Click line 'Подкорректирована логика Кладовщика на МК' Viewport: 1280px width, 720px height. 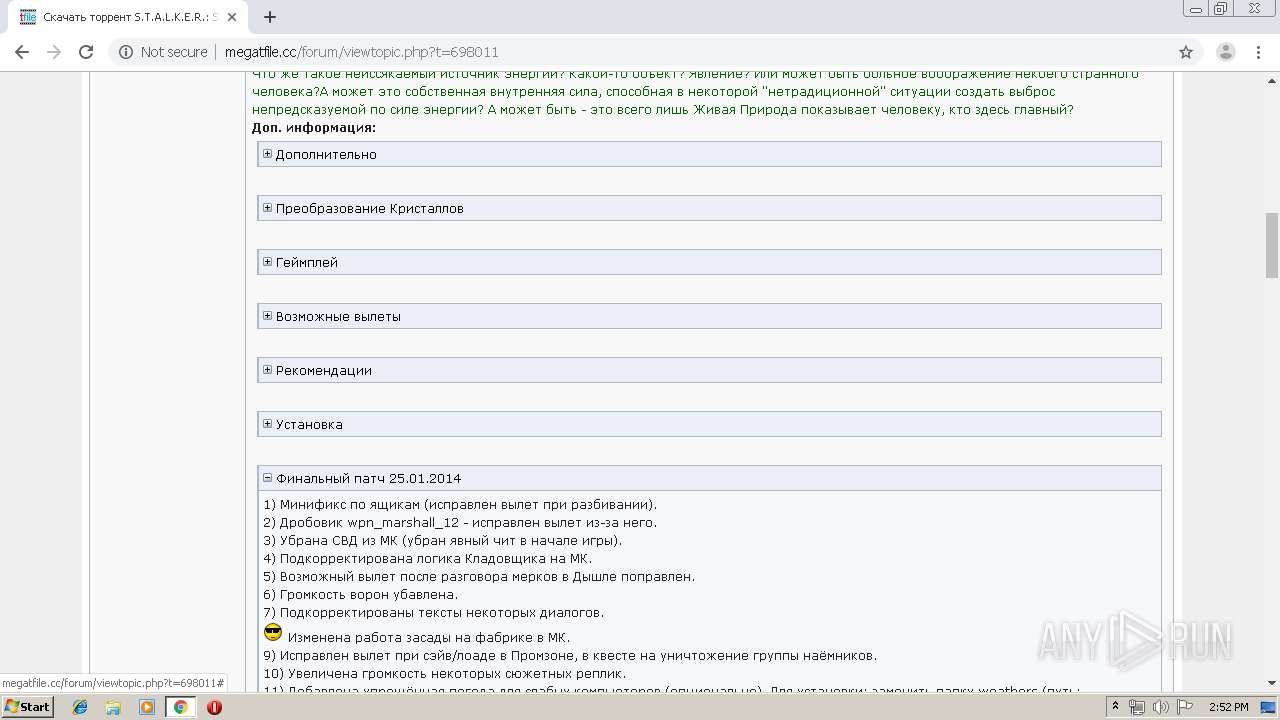[428, 558]
